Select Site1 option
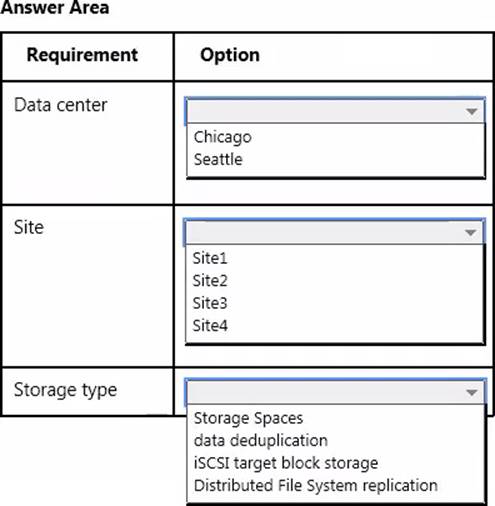 pos(210,258)
